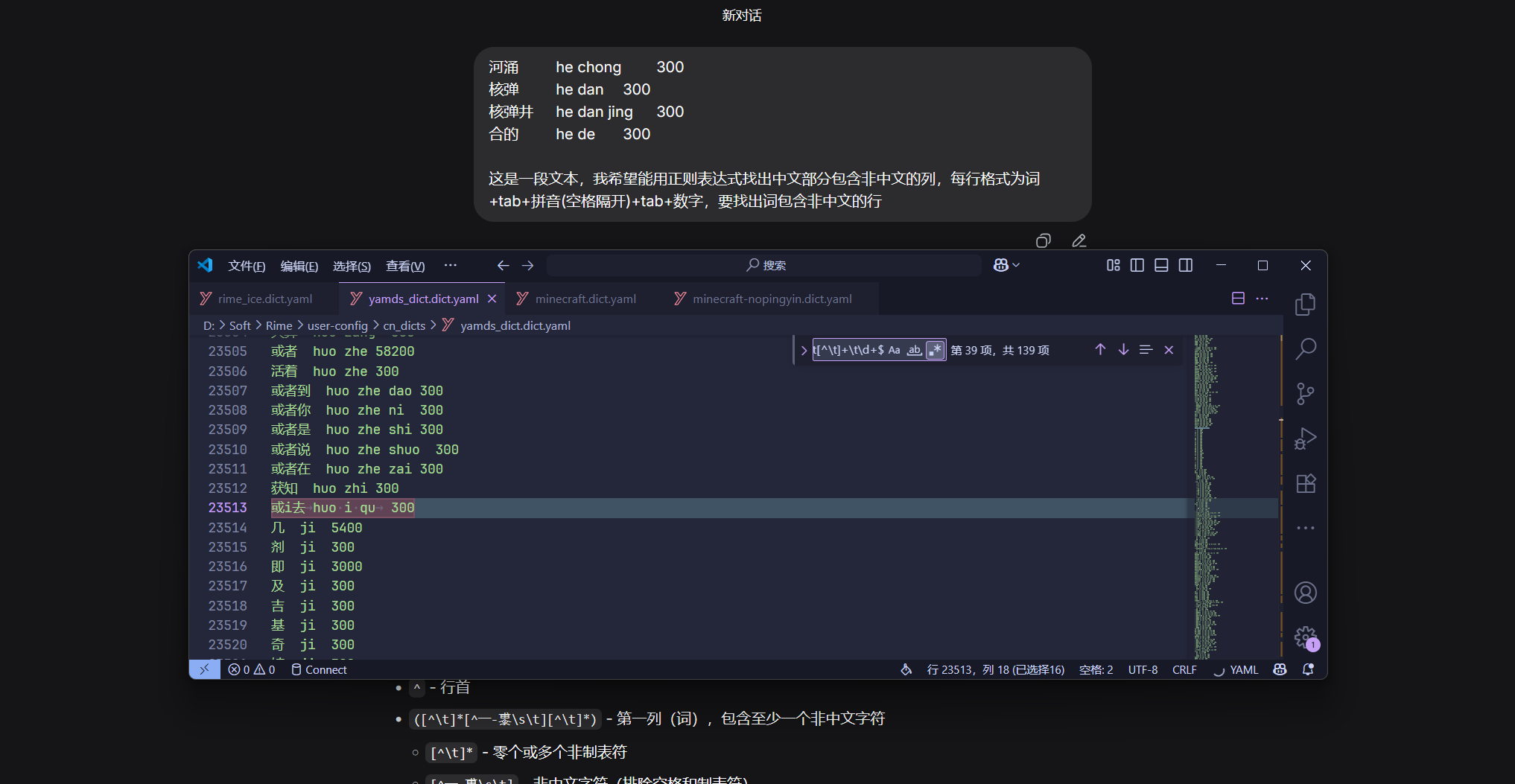Screen dimensions: 1515x784
Task: Click the find input field with regex
Action: click(x=849, y=350)
